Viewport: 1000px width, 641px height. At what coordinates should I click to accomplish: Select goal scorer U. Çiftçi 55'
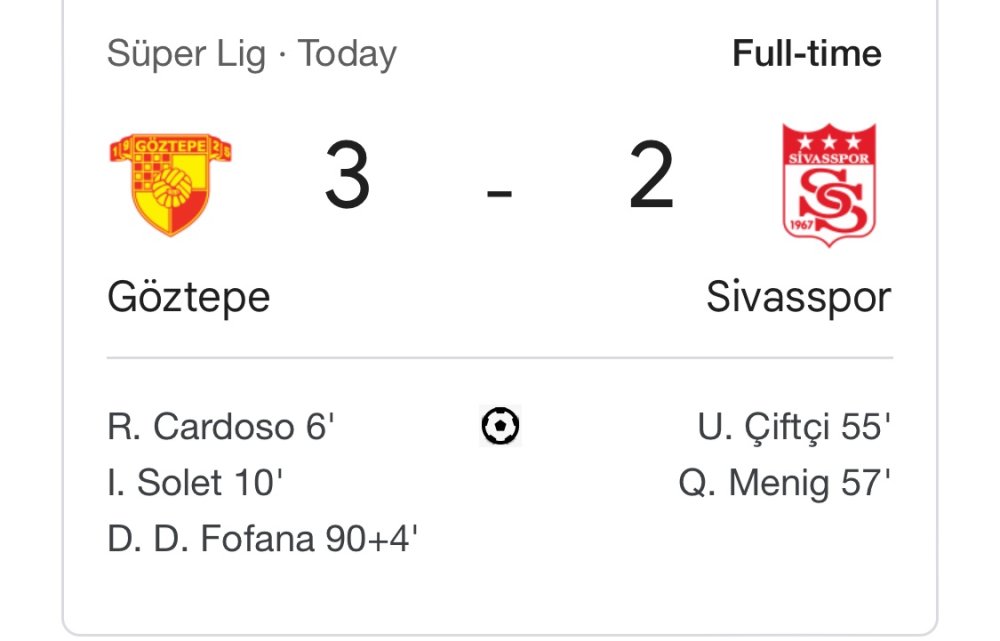click(794, 428)
